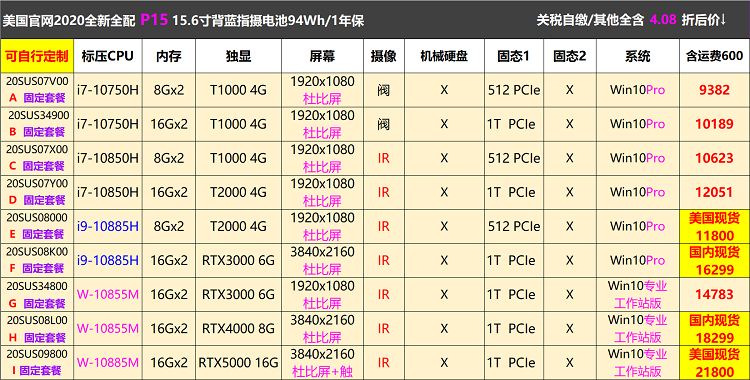Click i7-10750H in package A row
Viewport: 750px width, 380px height.
(x=108, y=90)
